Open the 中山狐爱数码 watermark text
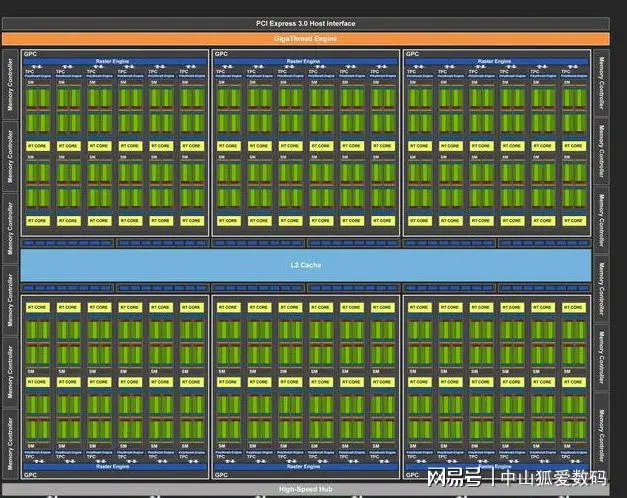 point(558,477)
